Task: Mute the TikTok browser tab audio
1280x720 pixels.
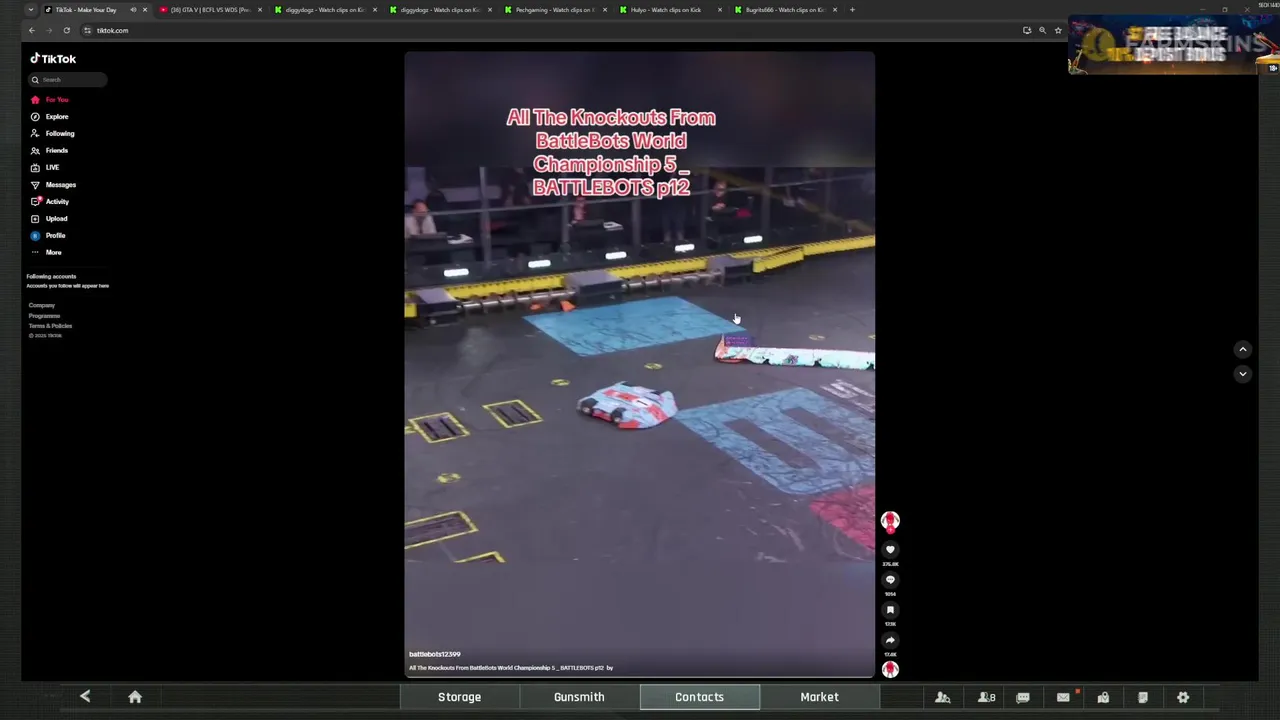Action: [x=133, y=10]
